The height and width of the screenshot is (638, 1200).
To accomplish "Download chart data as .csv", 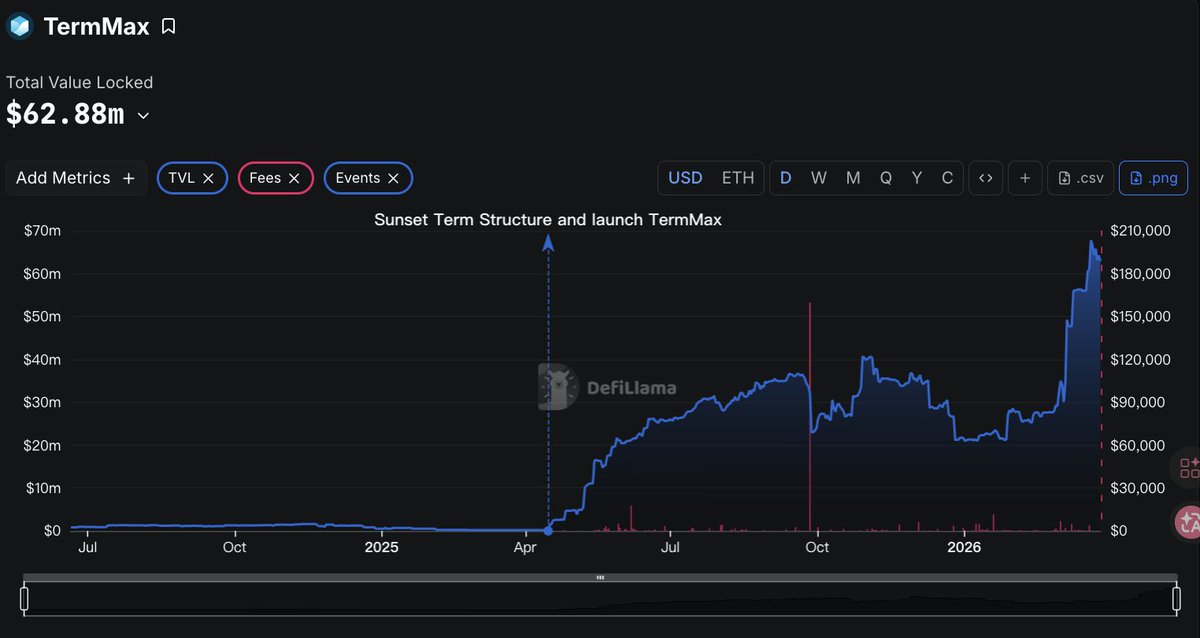I will [x=1080, y=178].
